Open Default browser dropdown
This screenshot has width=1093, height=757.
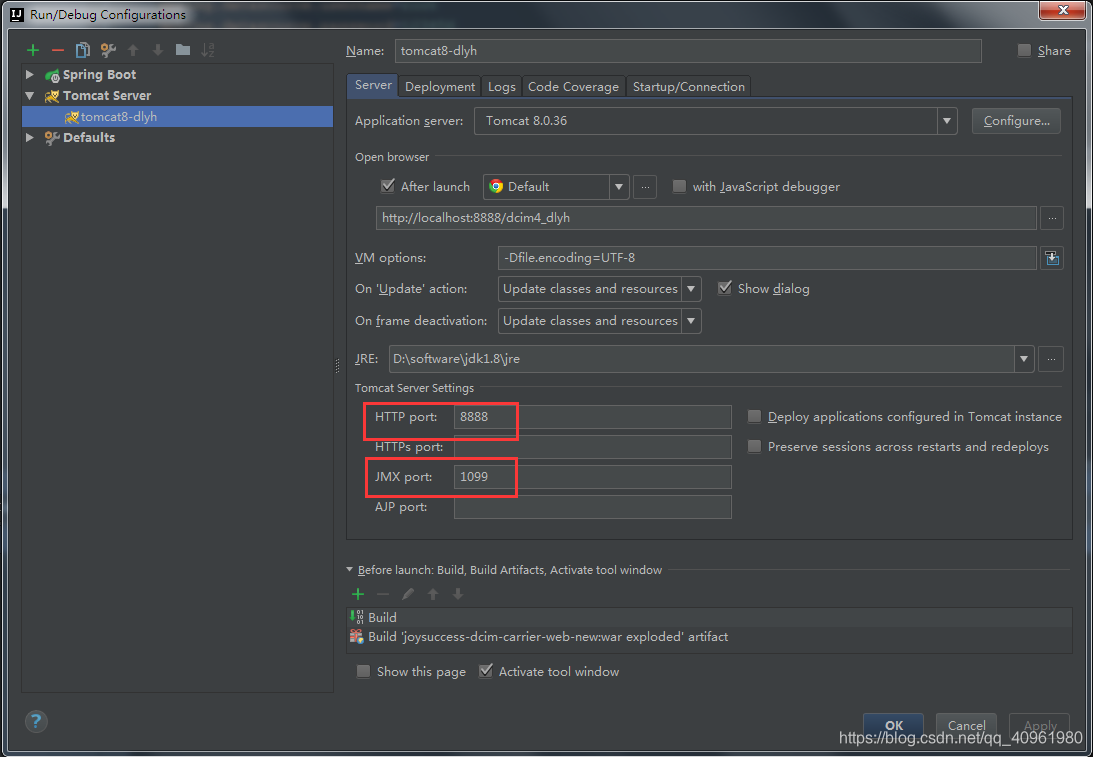point(618,187)
